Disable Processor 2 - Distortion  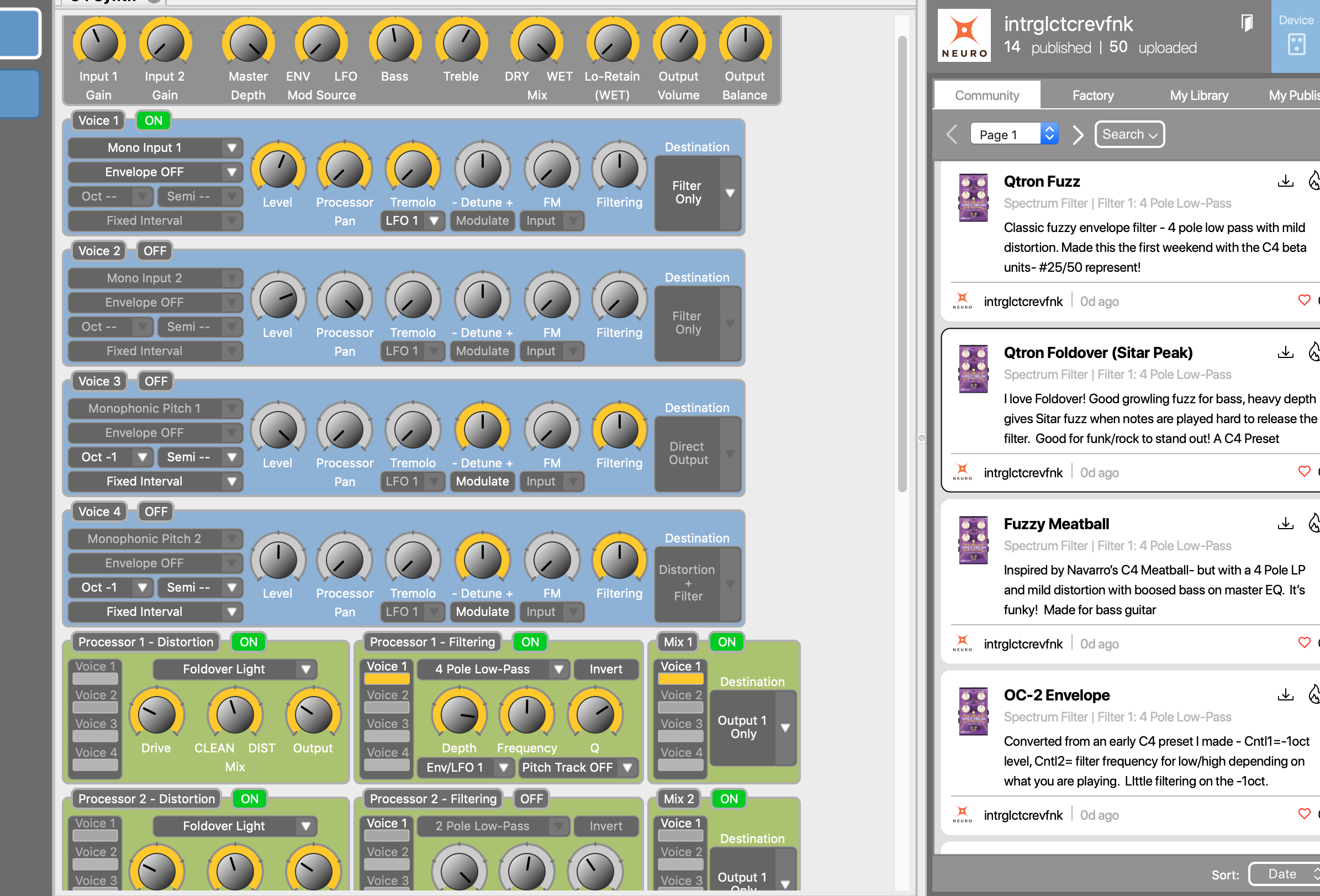pos(250,799)
